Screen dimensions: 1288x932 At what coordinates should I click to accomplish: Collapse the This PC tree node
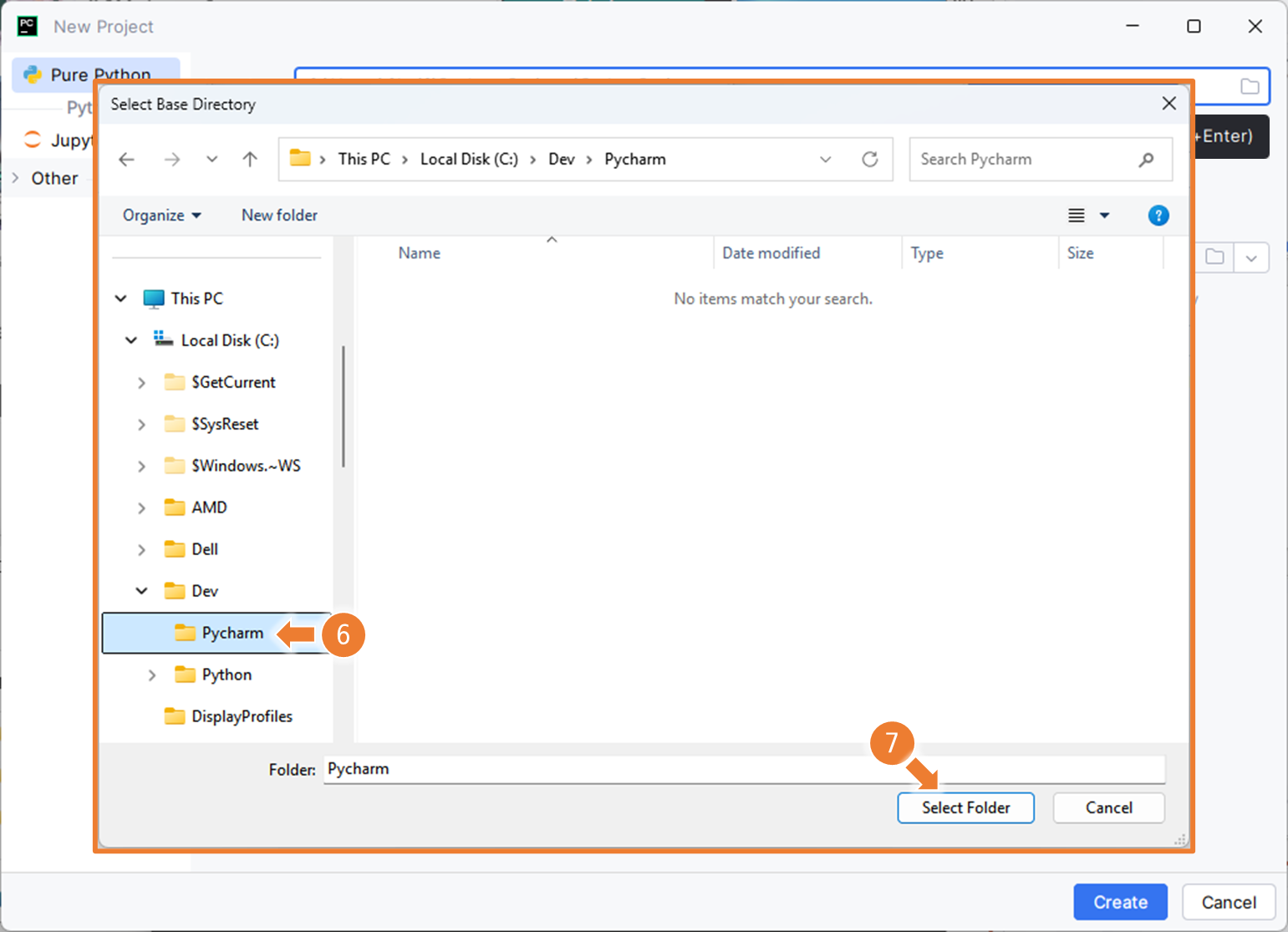[121, 298]
